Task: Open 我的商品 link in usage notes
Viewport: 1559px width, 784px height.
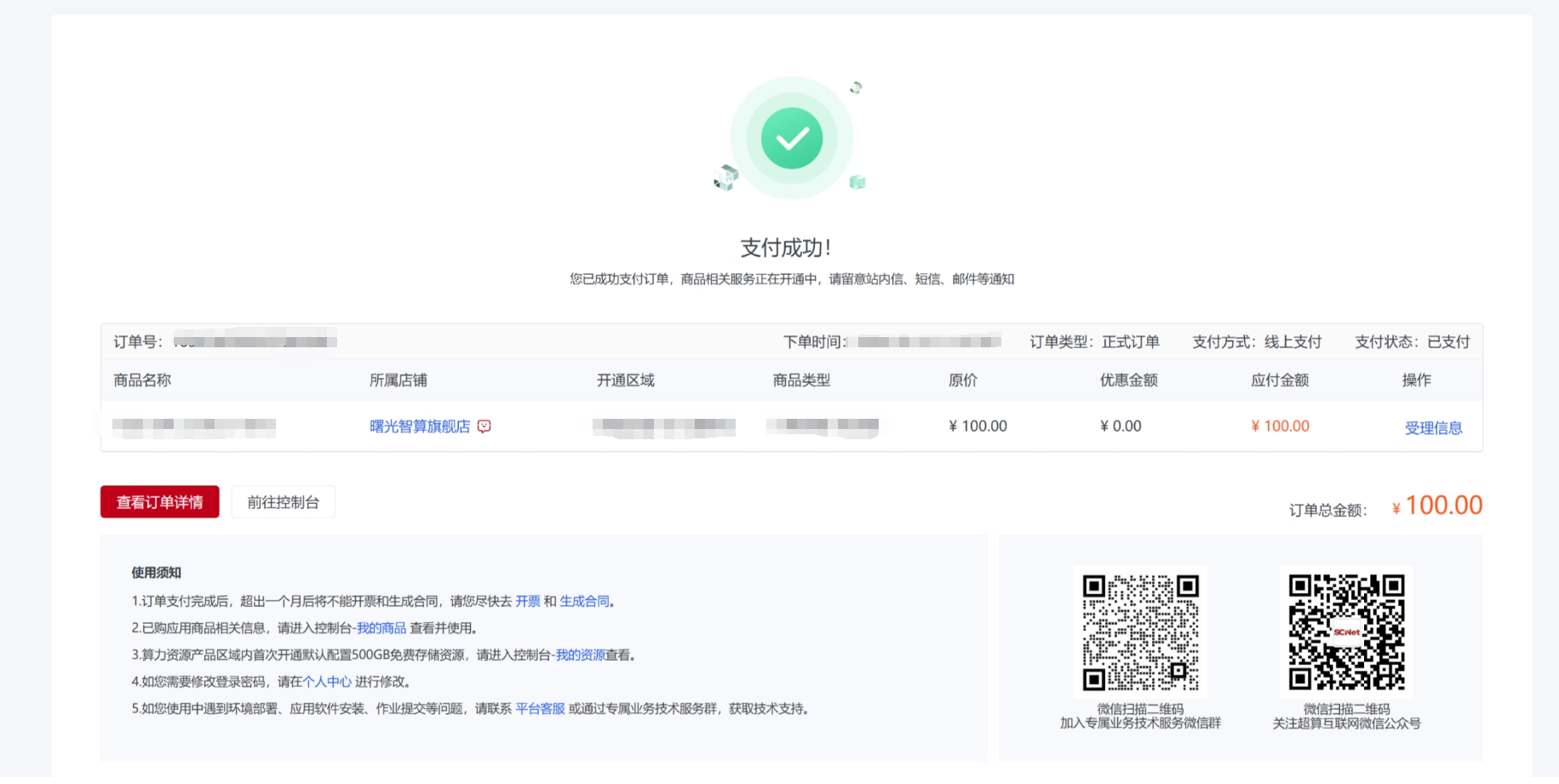Action: [381, 628]
